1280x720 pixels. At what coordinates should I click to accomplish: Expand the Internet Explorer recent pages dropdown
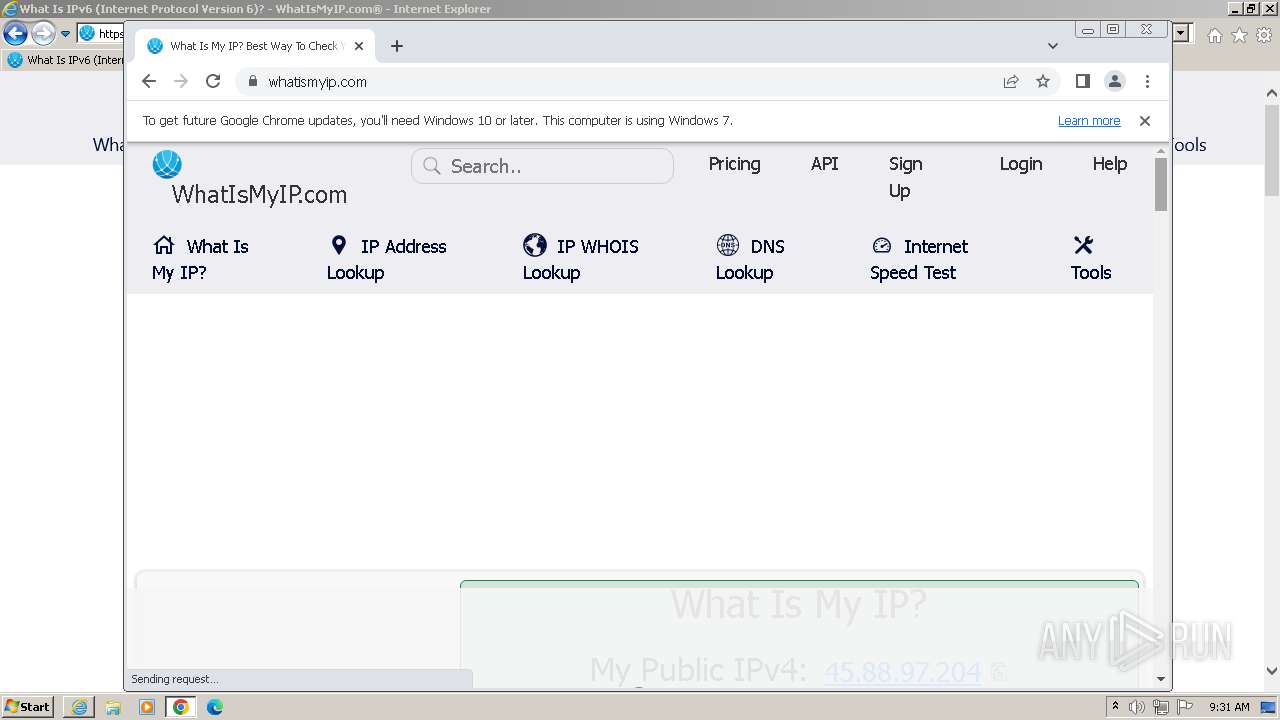pos(66,33)
